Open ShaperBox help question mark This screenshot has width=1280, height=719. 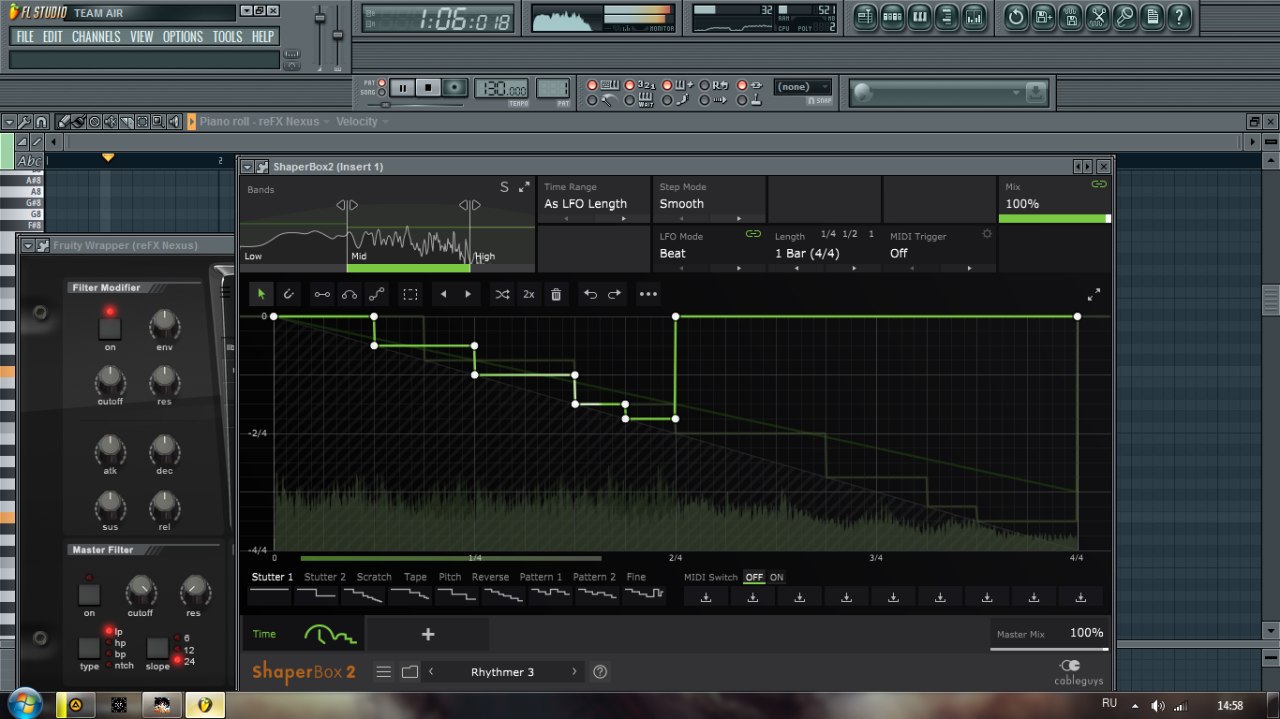600,672
